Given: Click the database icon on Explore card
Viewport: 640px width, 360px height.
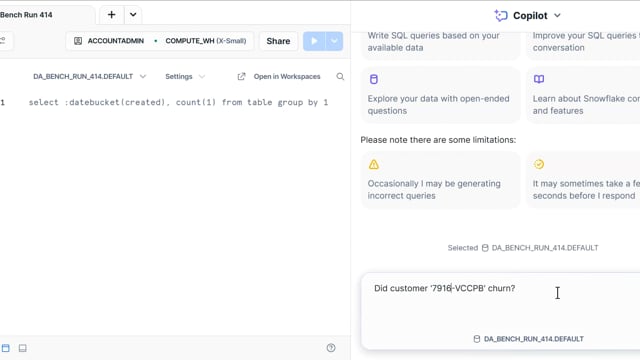Looking at the screenshot, I should click(373, 79).
